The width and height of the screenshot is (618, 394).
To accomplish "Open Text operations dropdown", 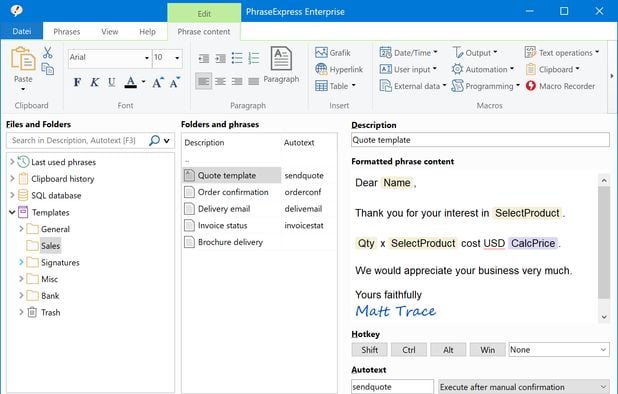I will click(597, 52).
